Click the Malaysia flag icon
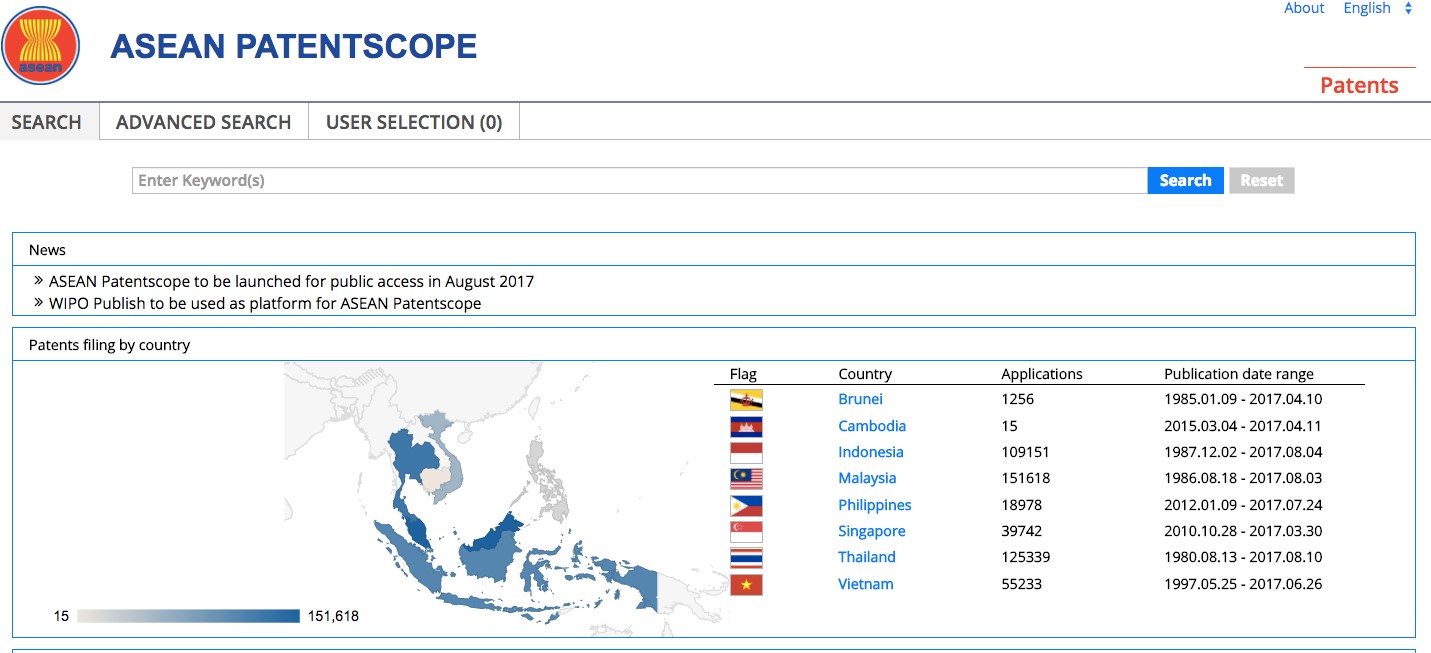1431x653 pixels. coord(746,479)
